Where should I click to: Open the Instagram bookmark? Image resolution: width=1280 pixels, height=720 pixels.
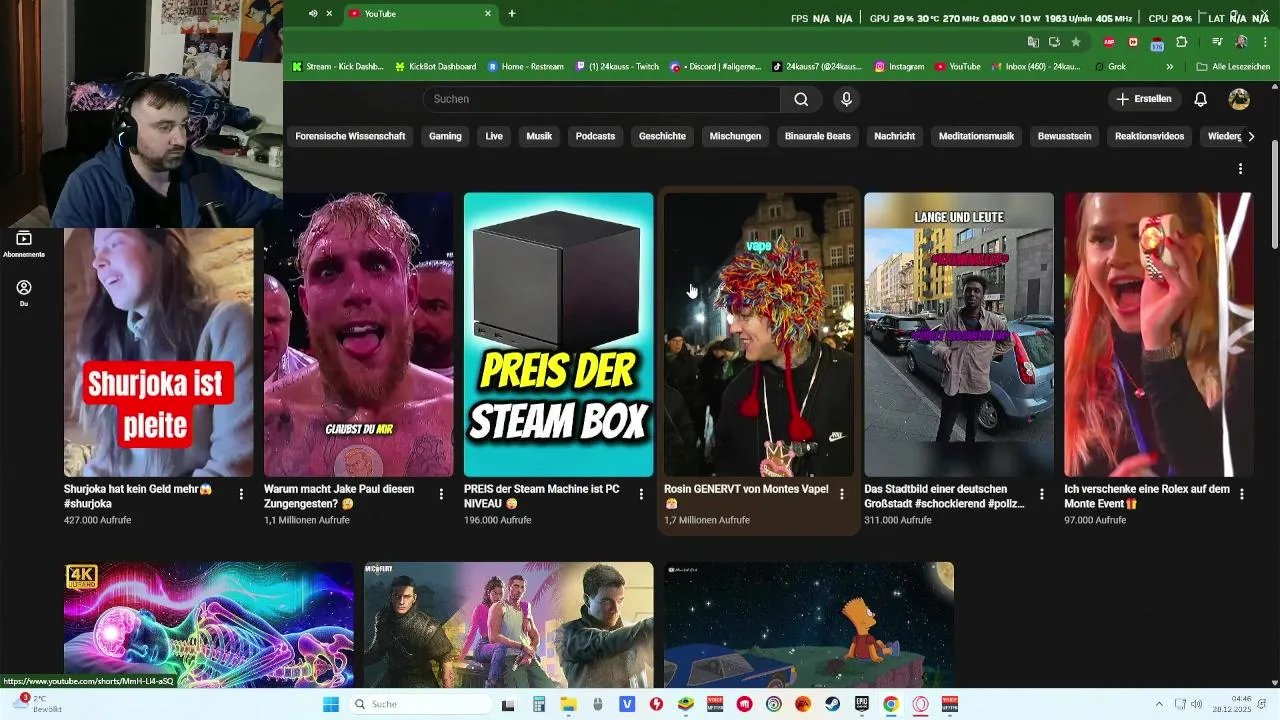tap(899, 67)
